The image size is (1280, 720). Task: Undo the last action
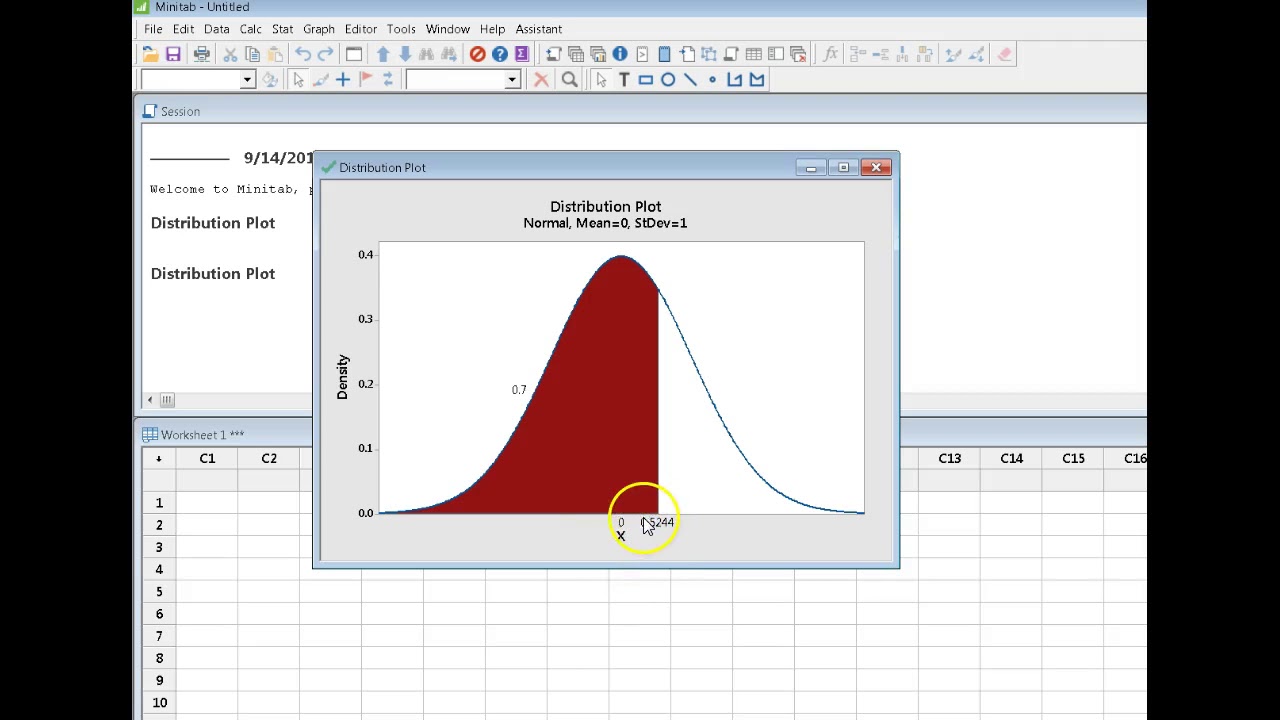[303, 54]
